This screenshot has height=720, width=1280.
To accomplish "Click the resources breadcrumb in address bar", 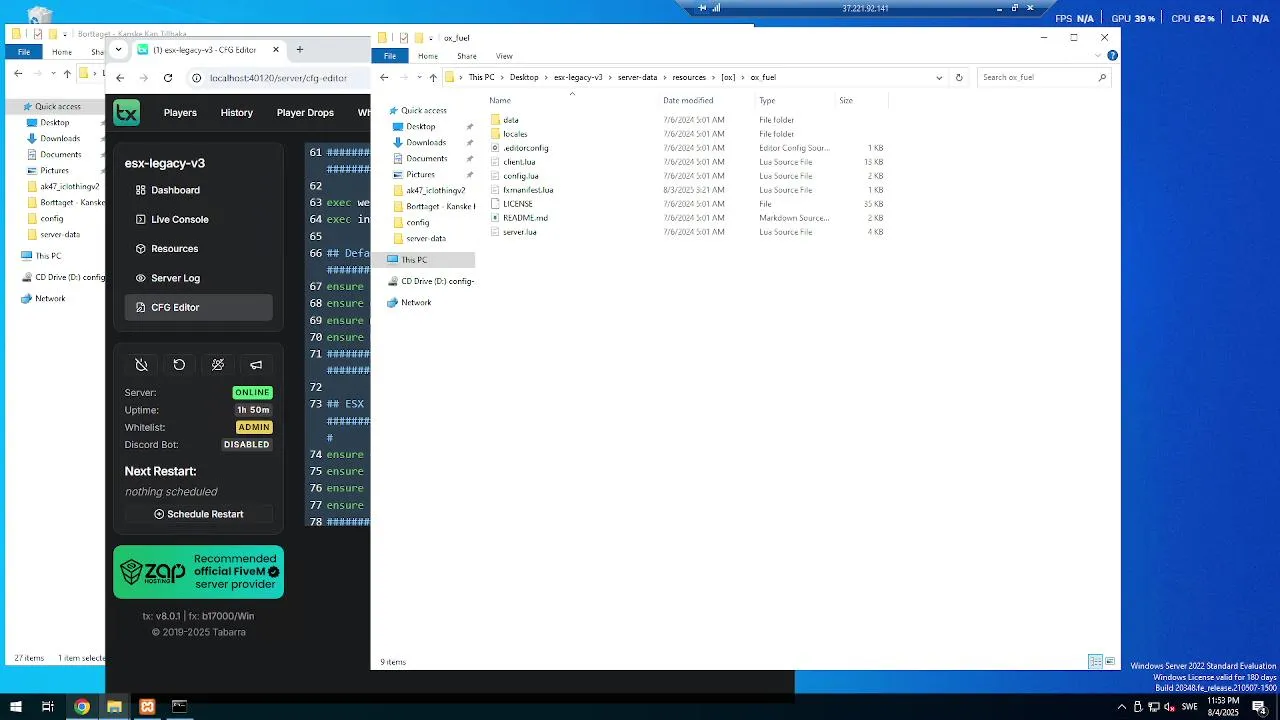I will (x=689, y=77).
